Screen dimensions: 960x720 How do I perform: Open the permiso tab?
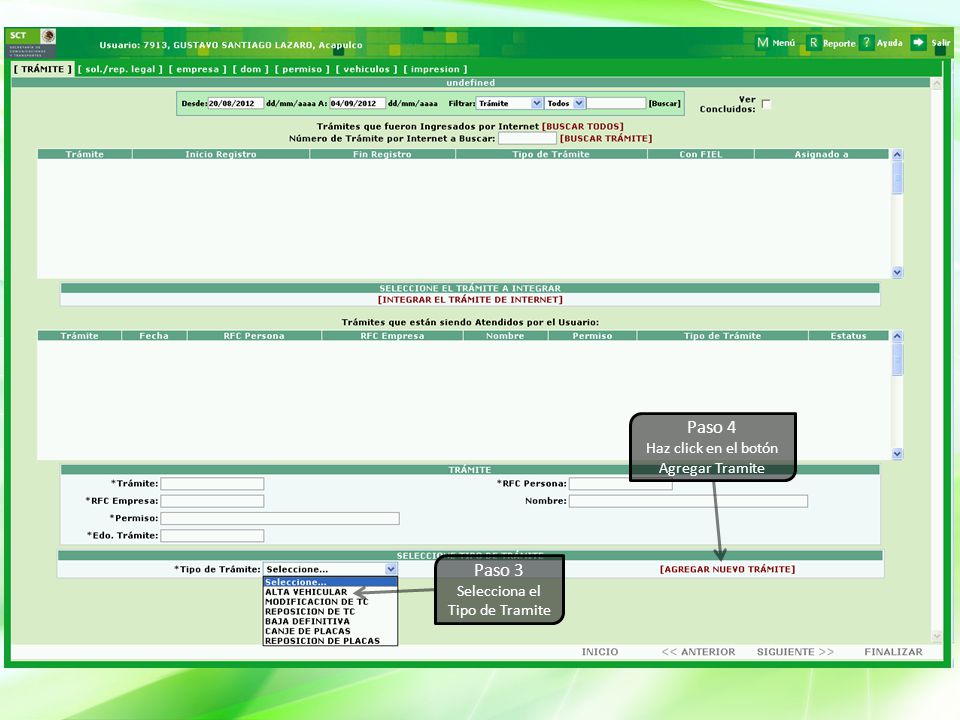click(x=302, y=69)
